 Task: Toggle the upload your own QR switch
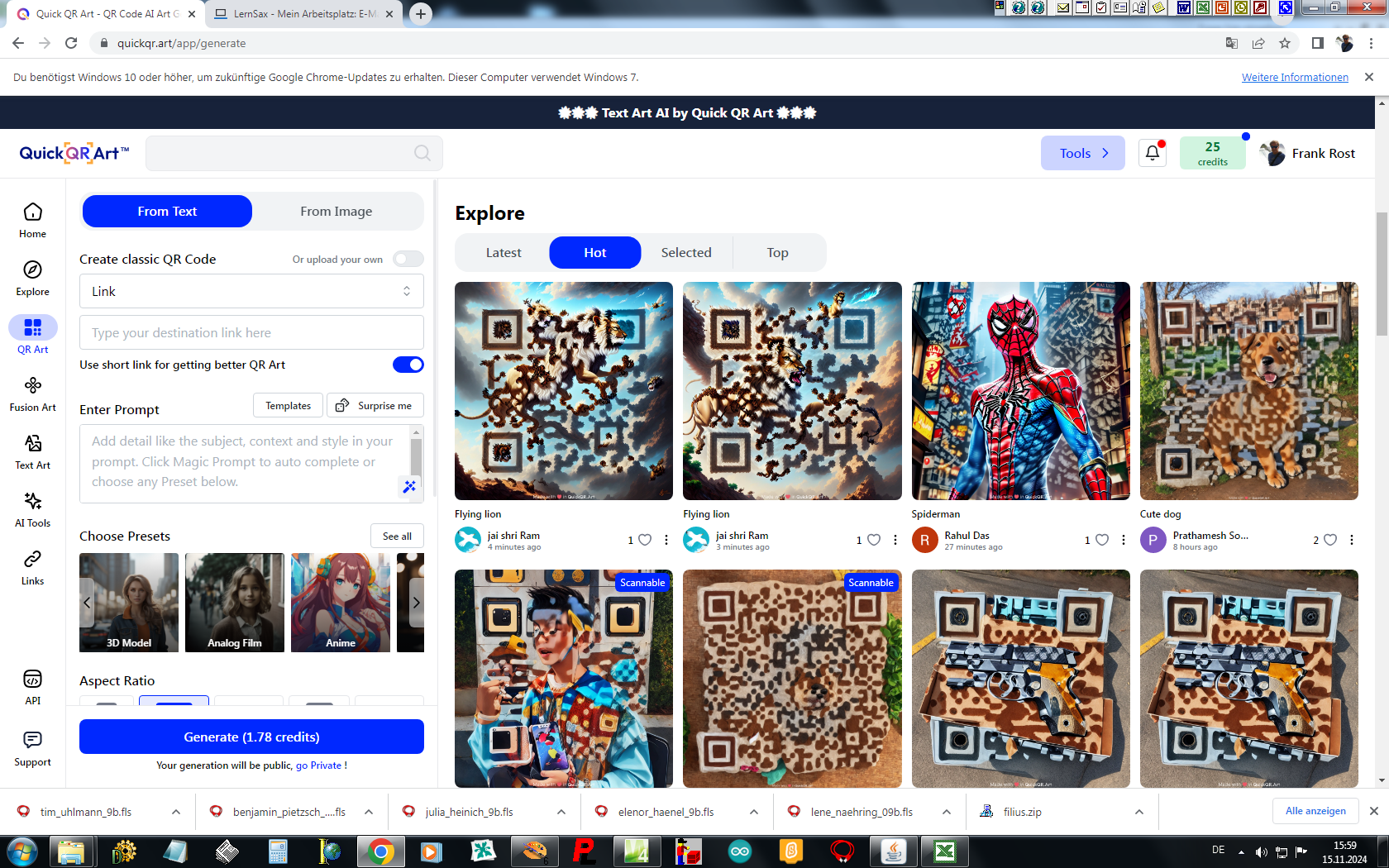[408, 259]
